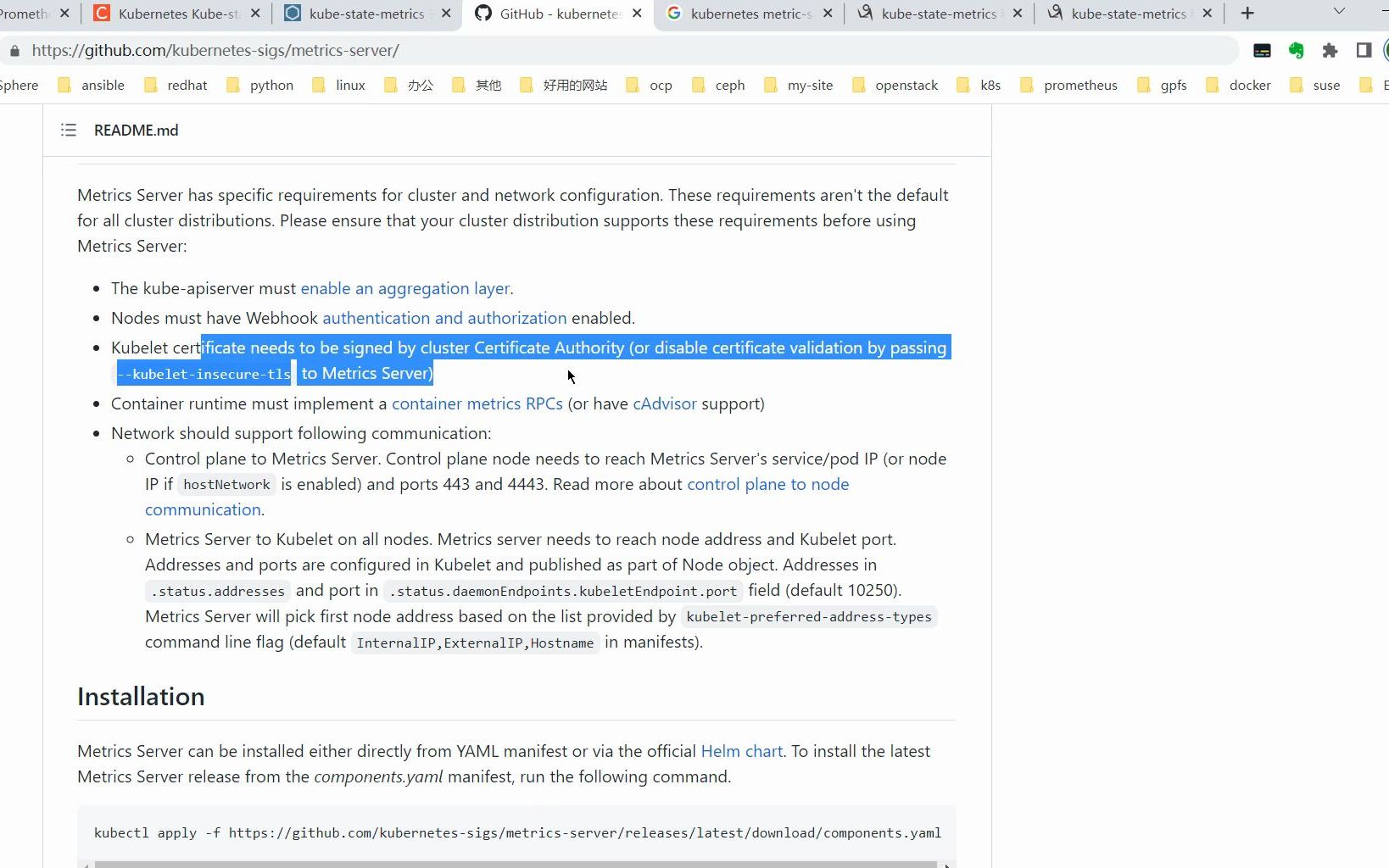
Task: Click the .status.addresses code text
Action: (218, 591)
